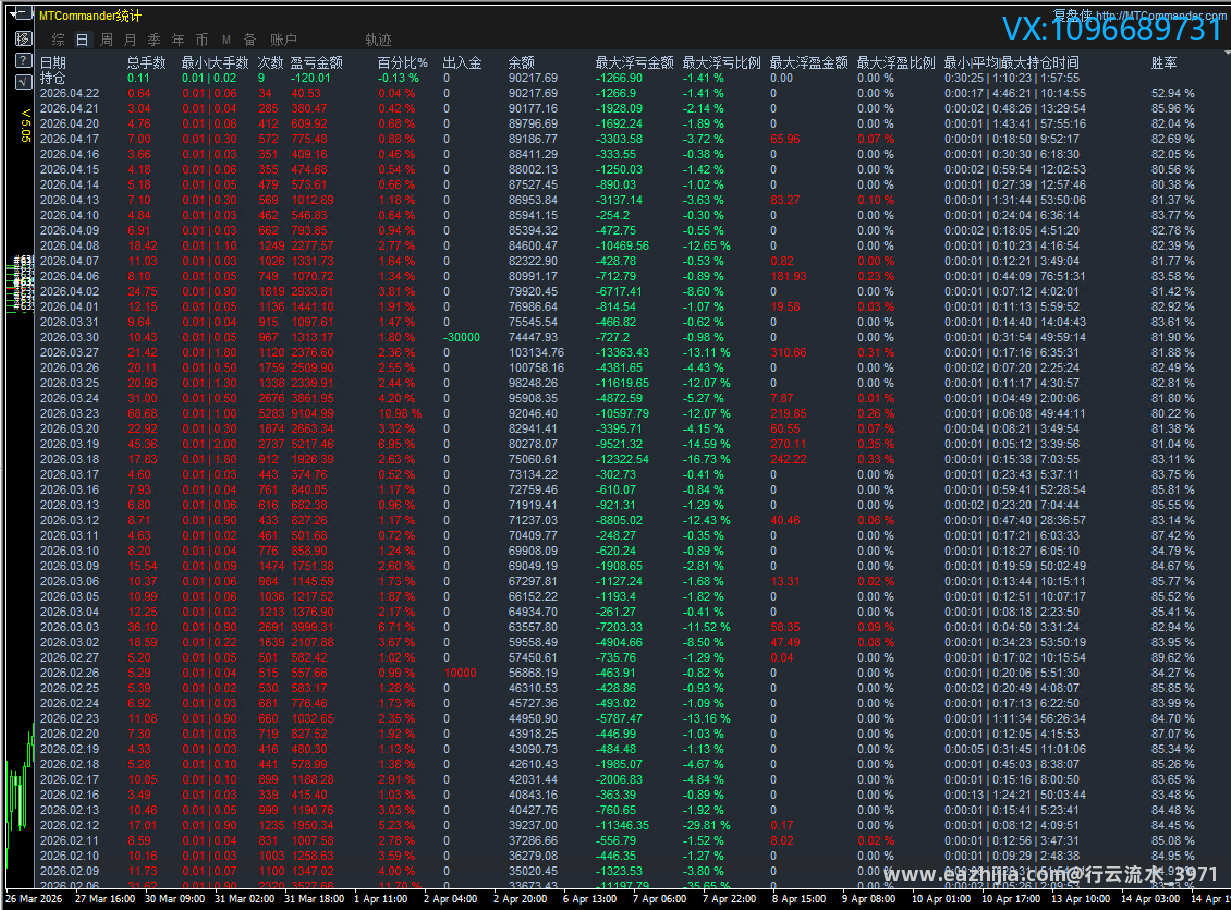Click the total lots value 68.68
1231x910 pixels.
click(x=142, y=413)
